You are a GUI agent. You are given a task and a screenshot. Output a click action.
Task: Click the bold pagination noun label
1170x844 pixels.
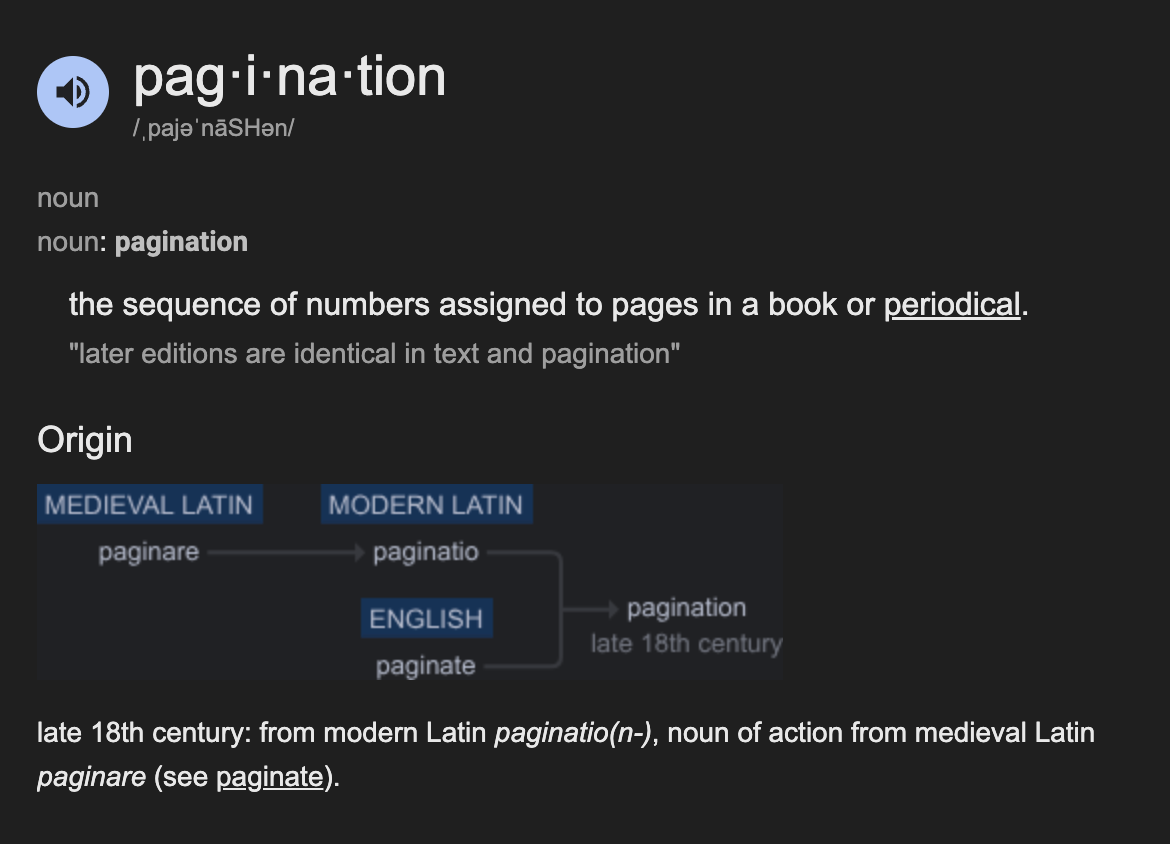(x=181, y=241)
